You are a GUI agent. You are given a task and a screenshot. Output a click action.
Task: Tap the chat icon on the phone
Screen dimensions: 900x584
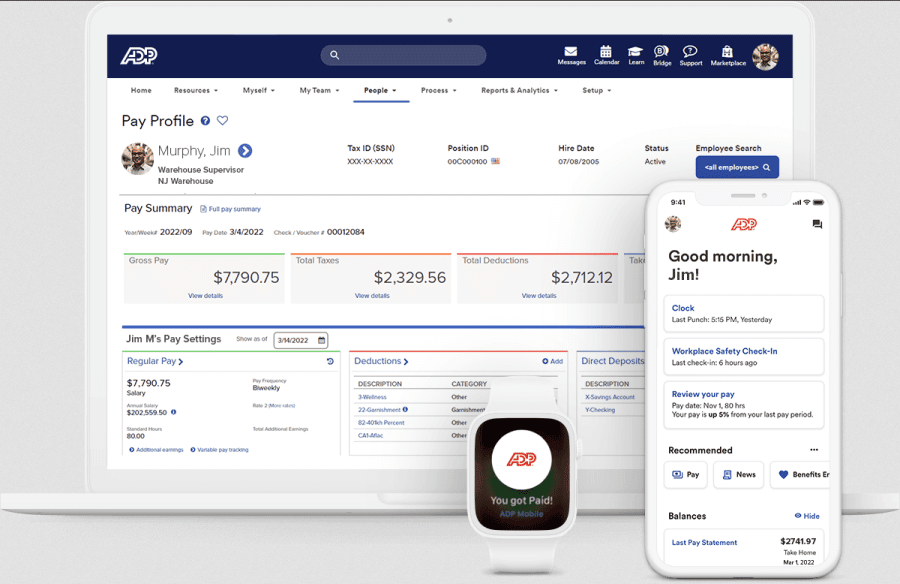[817, 224]
